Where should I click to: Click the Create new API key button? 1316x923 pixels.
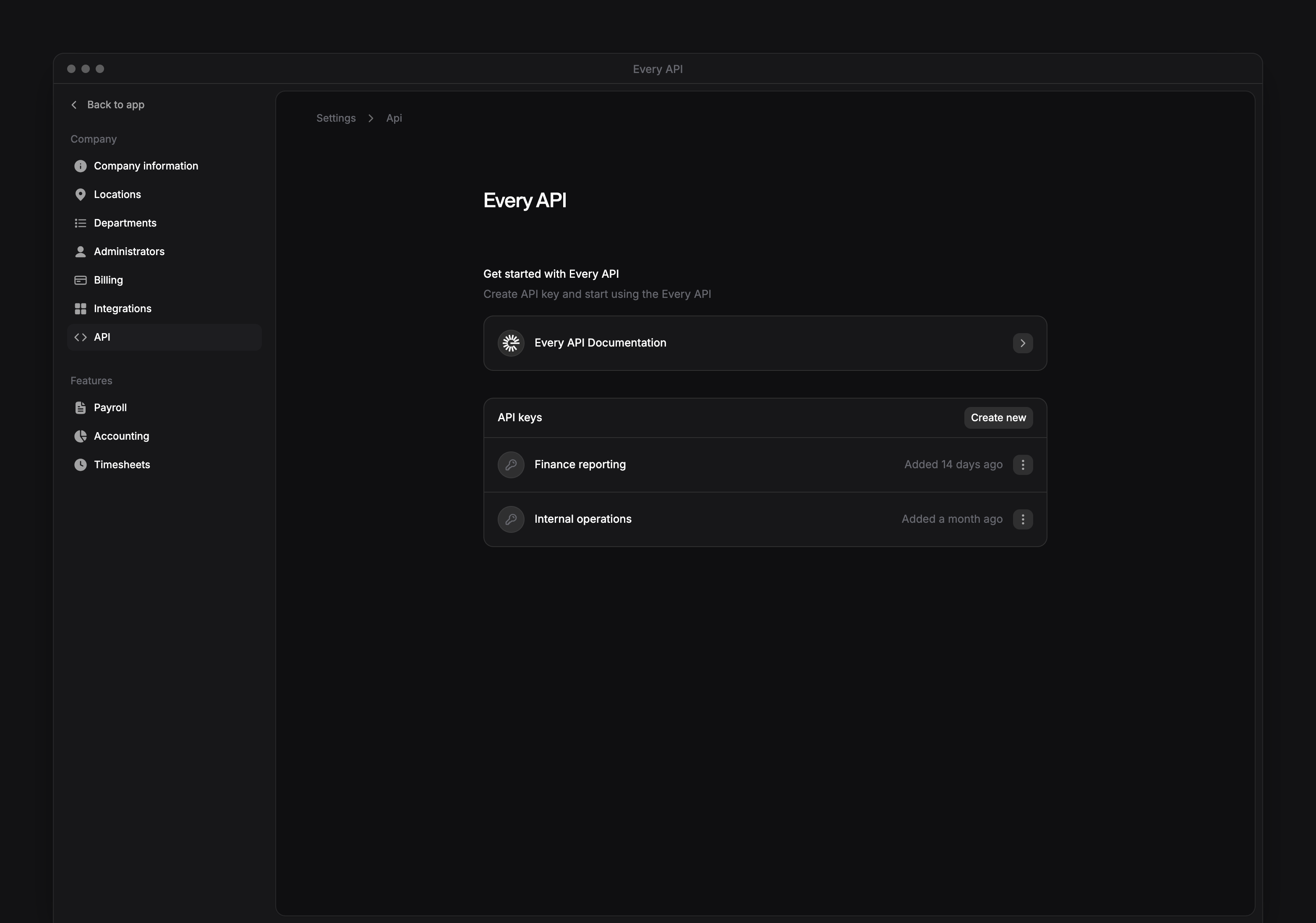point(998,418)
